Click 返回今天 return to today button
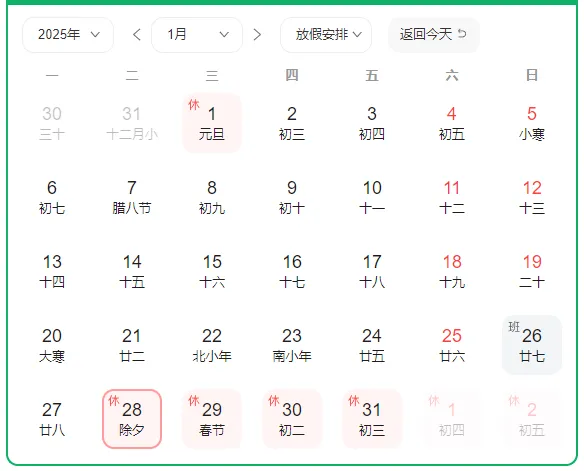Screen dimensions: 584x471 click(434, 35)
